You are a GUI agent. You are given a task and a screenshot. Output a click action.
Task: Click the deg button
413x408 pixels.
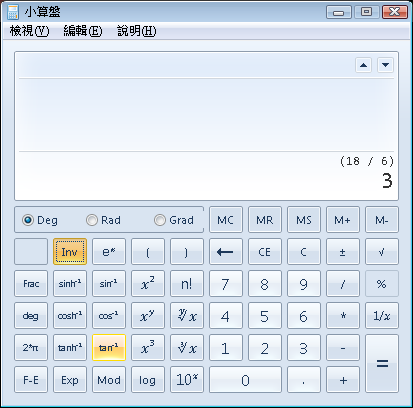tap(31, 316)
